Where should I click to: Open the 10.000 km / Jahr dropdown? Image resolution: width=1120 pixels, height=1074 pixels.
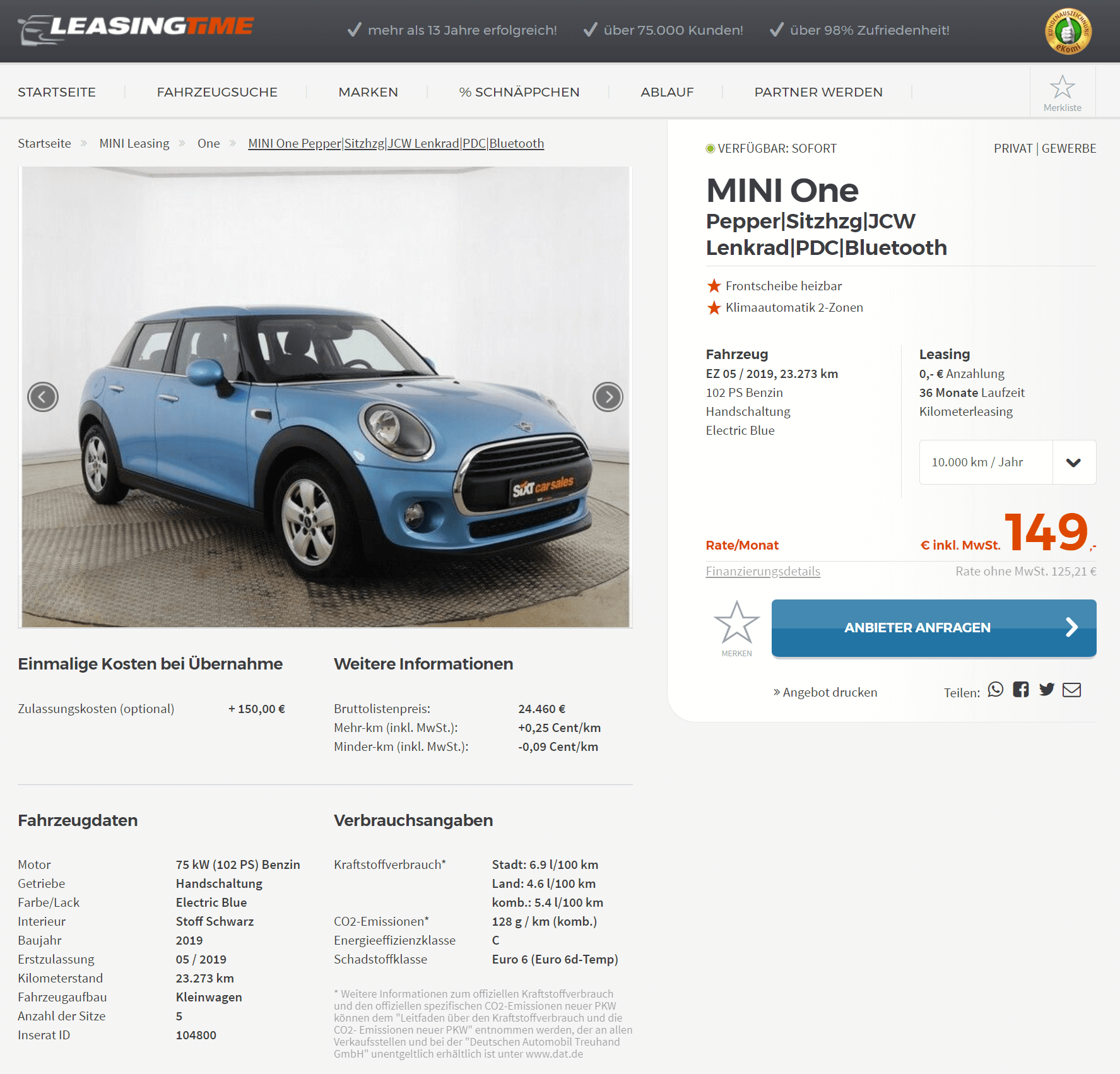point(1008,463)
